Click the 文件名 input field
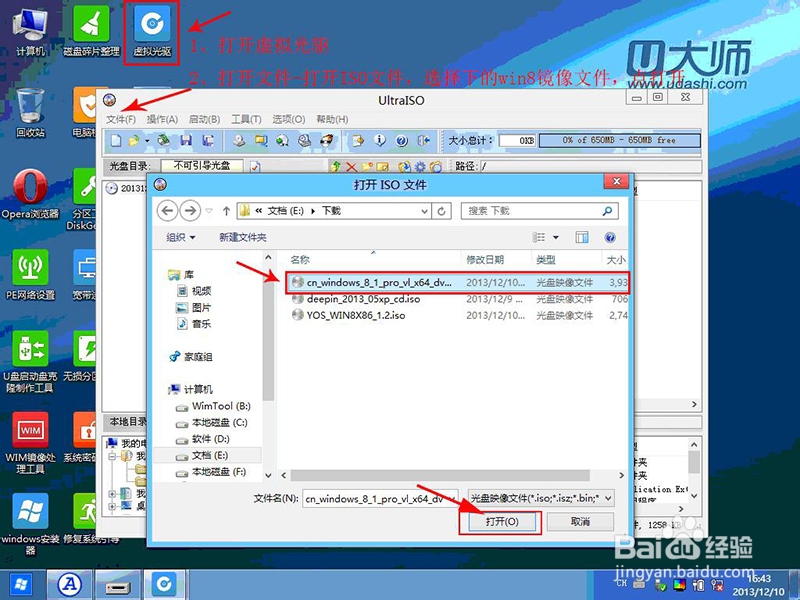This screenshot has height=600, width=800. point(380,498)
